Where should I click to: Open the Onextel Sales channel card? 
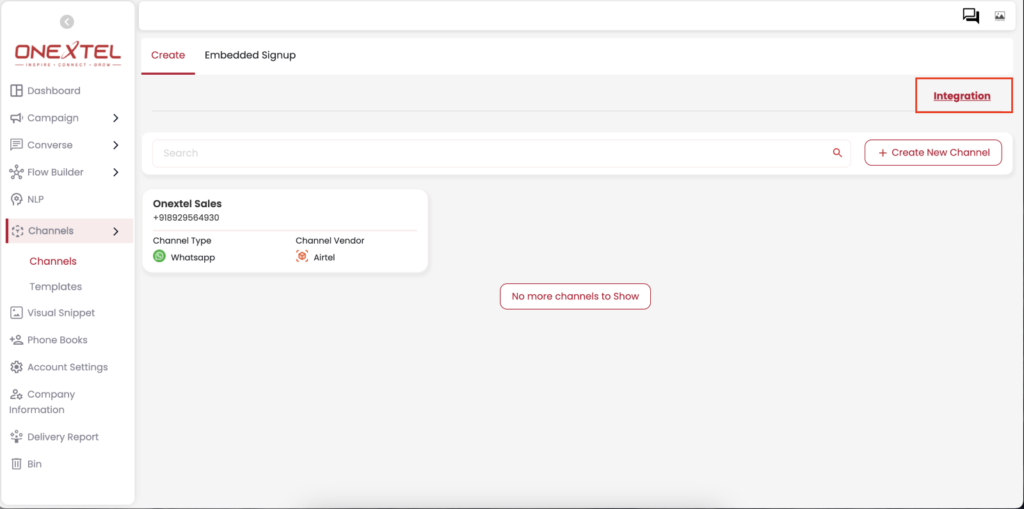[285, 231]
